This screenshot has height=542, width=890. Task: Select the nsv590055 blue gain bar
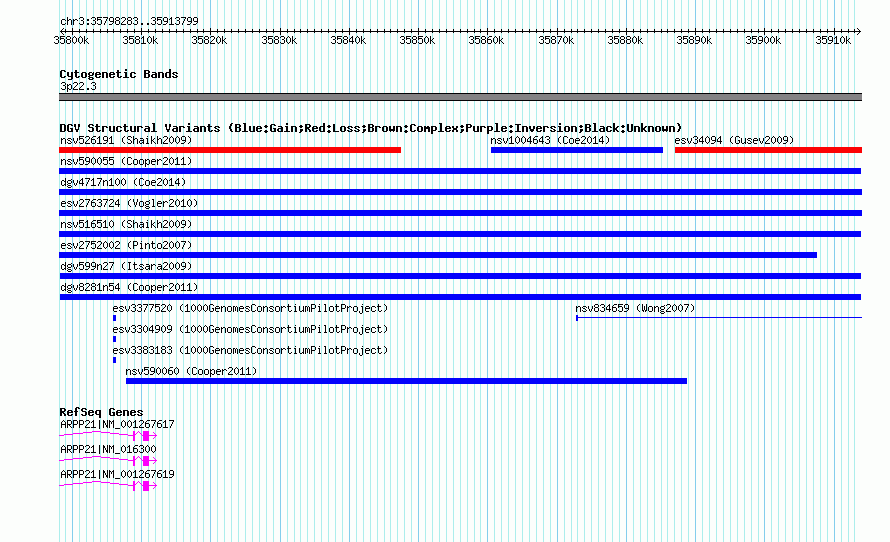pos(460,171)
